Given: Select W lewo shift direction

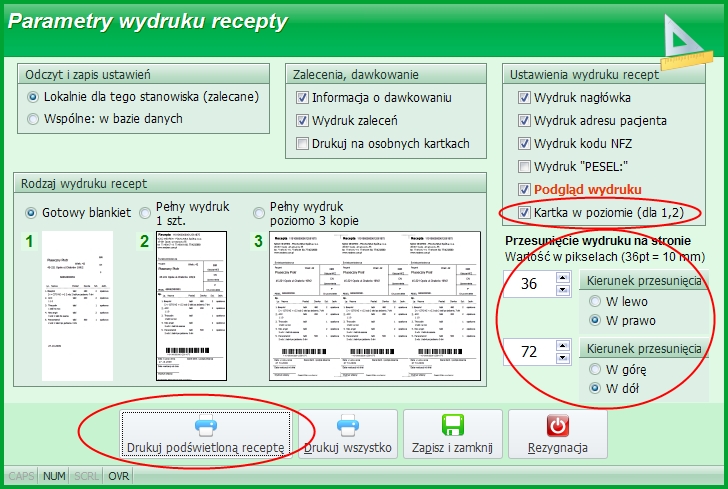Looking at the screenshot, I should pyautogui.click(x=594, y=301).
